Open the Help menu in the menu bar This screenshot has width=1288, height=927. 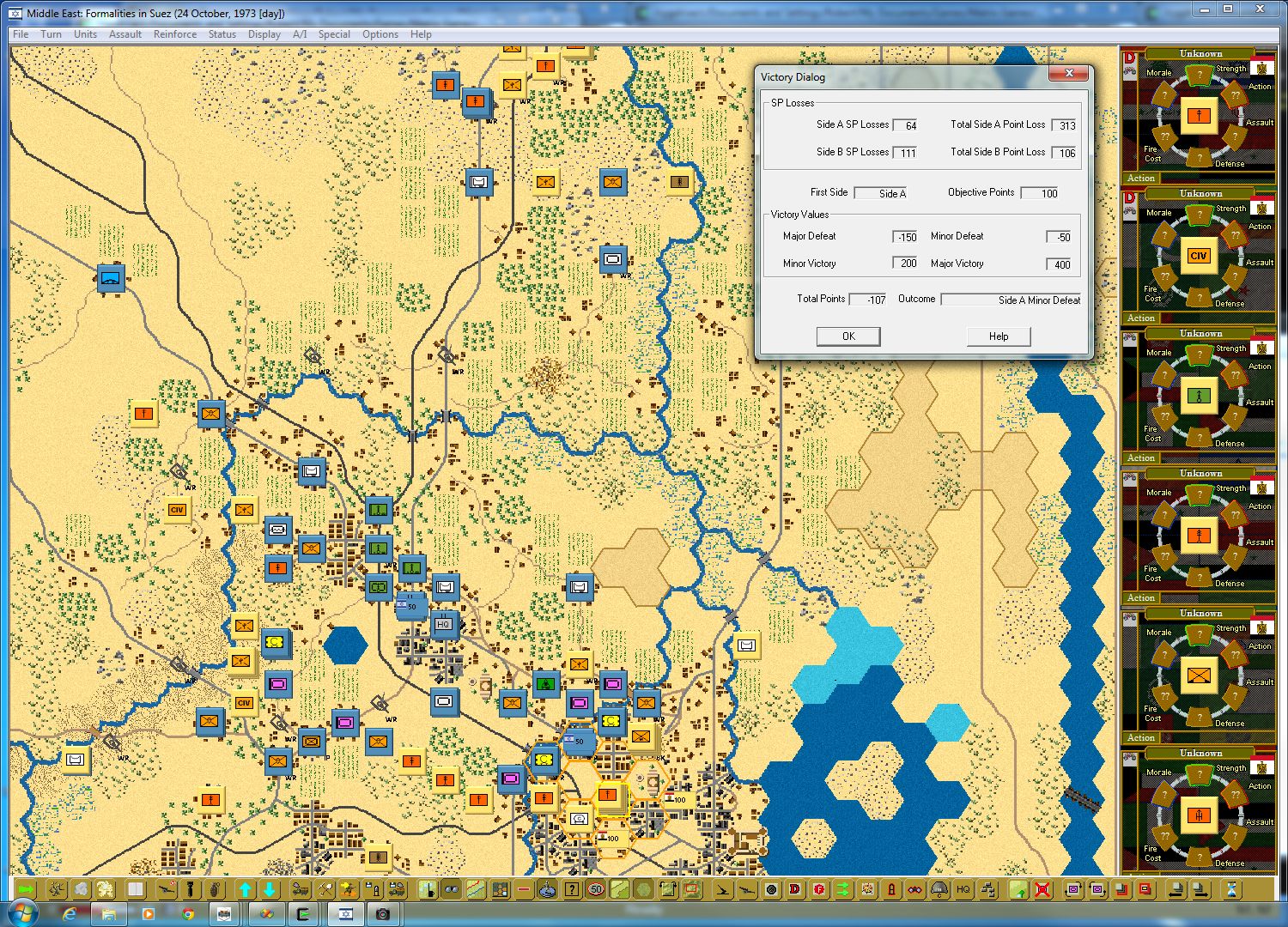(421, 34)
